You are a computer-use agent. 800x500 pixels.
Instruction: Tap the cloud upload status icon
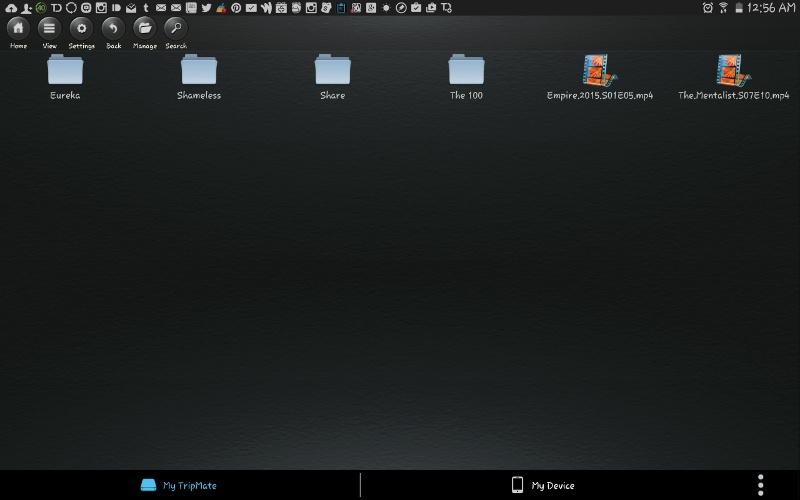coord(11,8)
